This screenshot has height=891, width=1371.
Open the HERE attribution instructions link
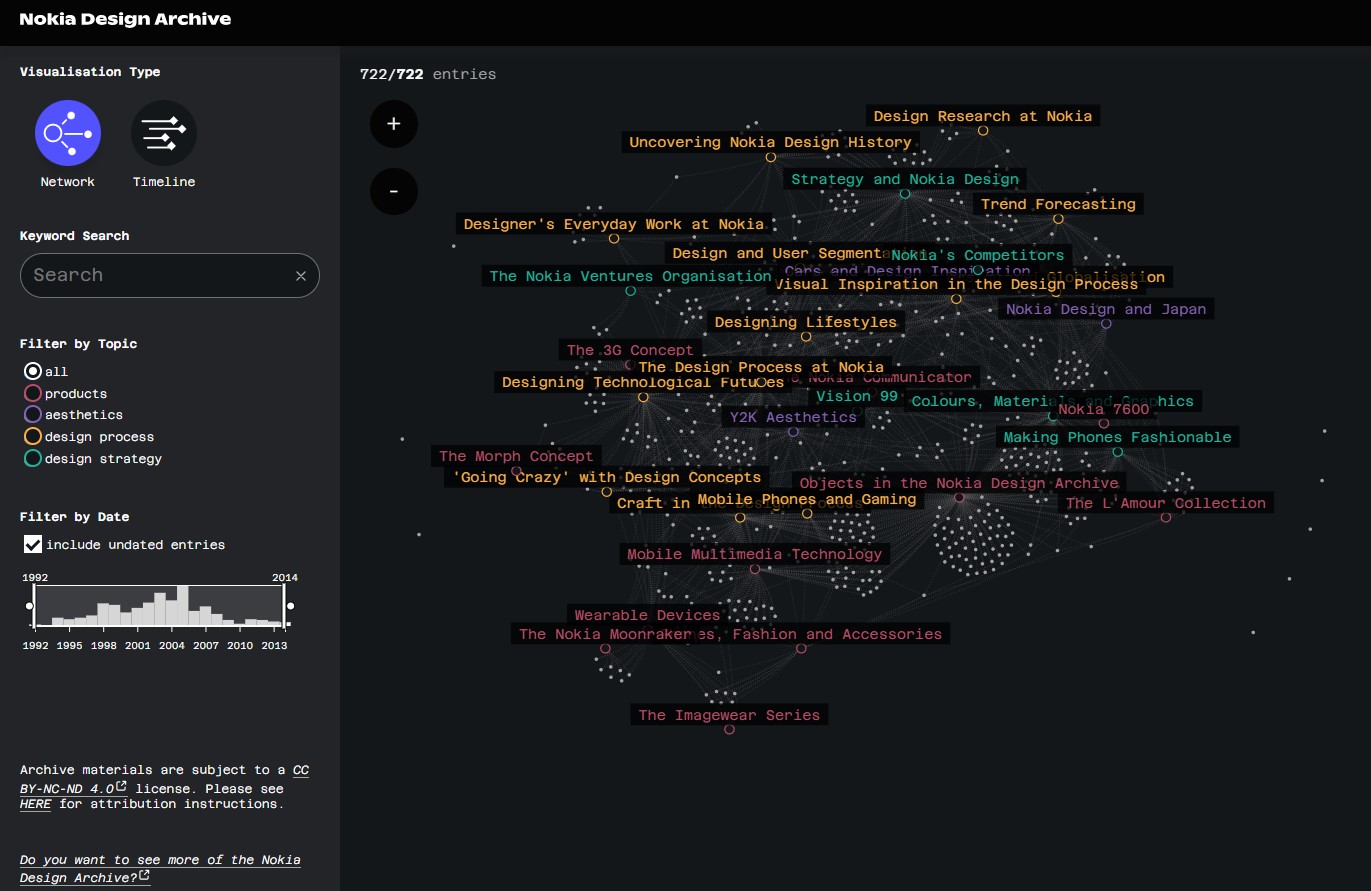pos(35,804)
